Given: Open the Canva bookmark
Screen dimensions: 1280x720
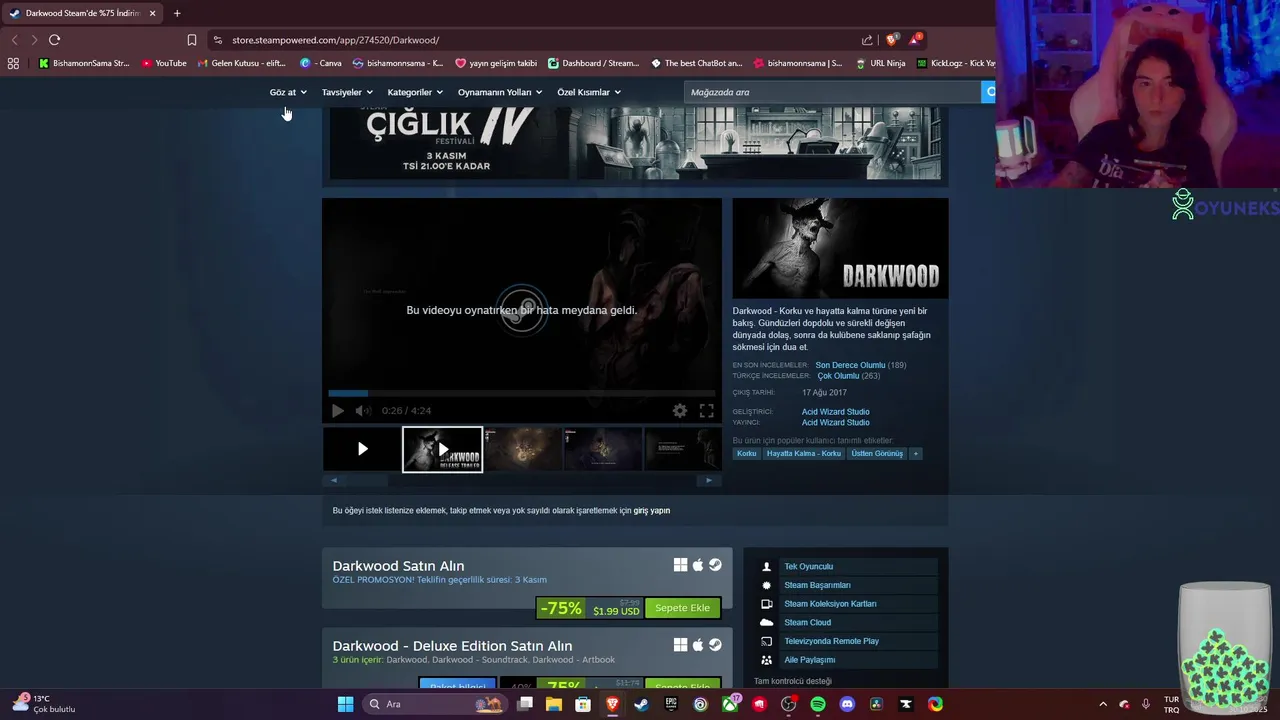Looking at the screenshot, I should tap(321, 63).
